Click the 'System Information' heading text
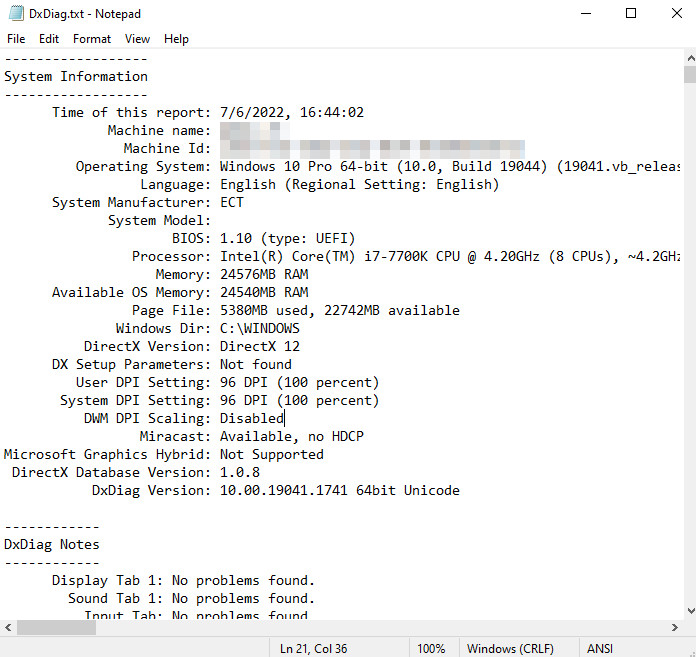Screen dimensions: 696x657 [76, 76]
